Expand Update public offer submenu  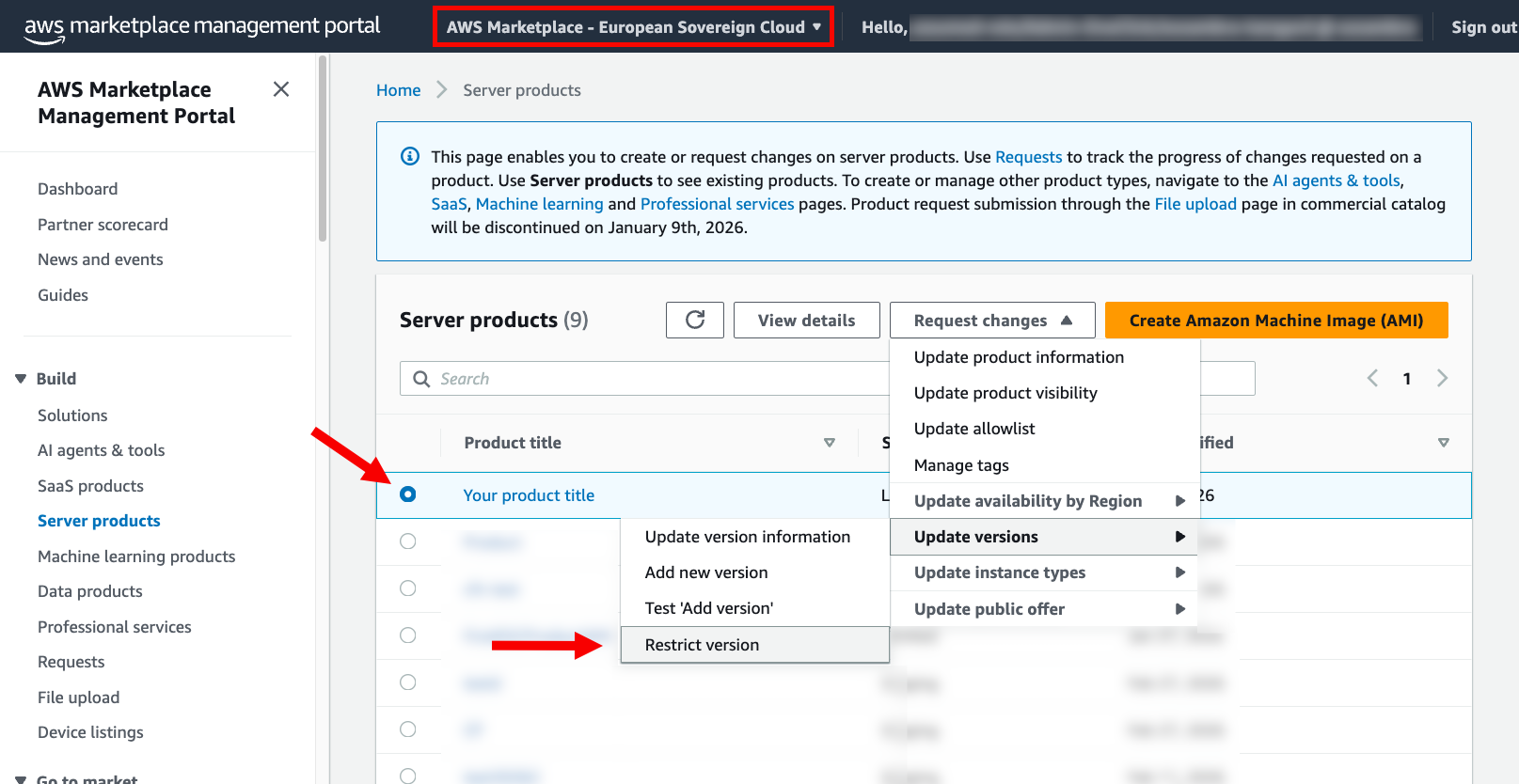(1045, 609)
